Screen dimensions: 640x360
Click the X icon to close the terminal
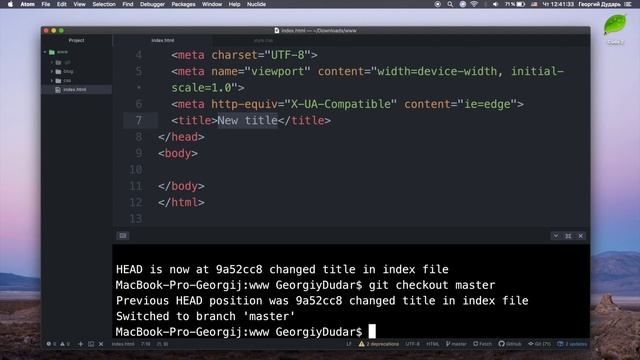click(101, 344)
